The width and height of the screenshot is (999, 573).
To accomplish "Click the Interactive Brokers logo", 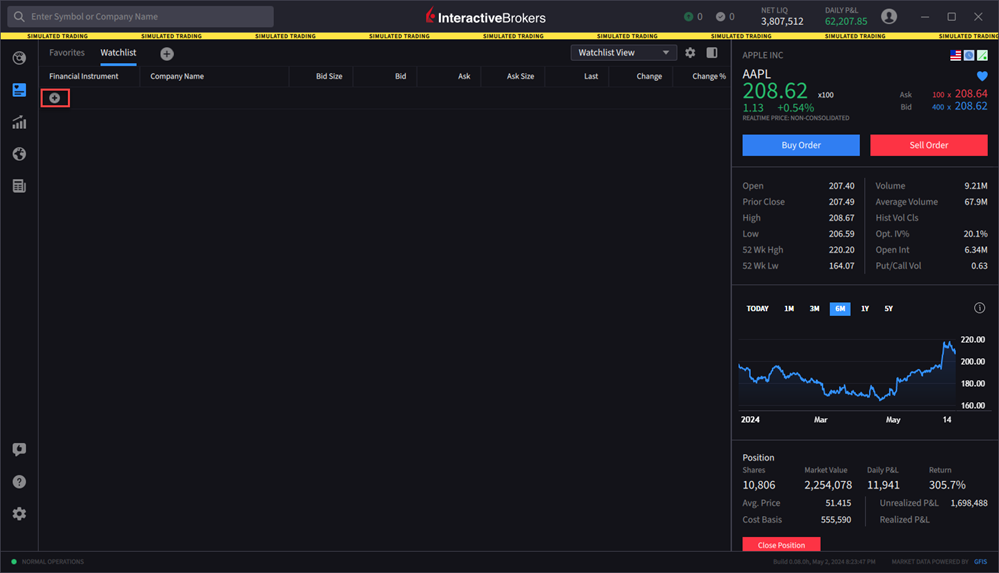I will (x=485, y=17).
